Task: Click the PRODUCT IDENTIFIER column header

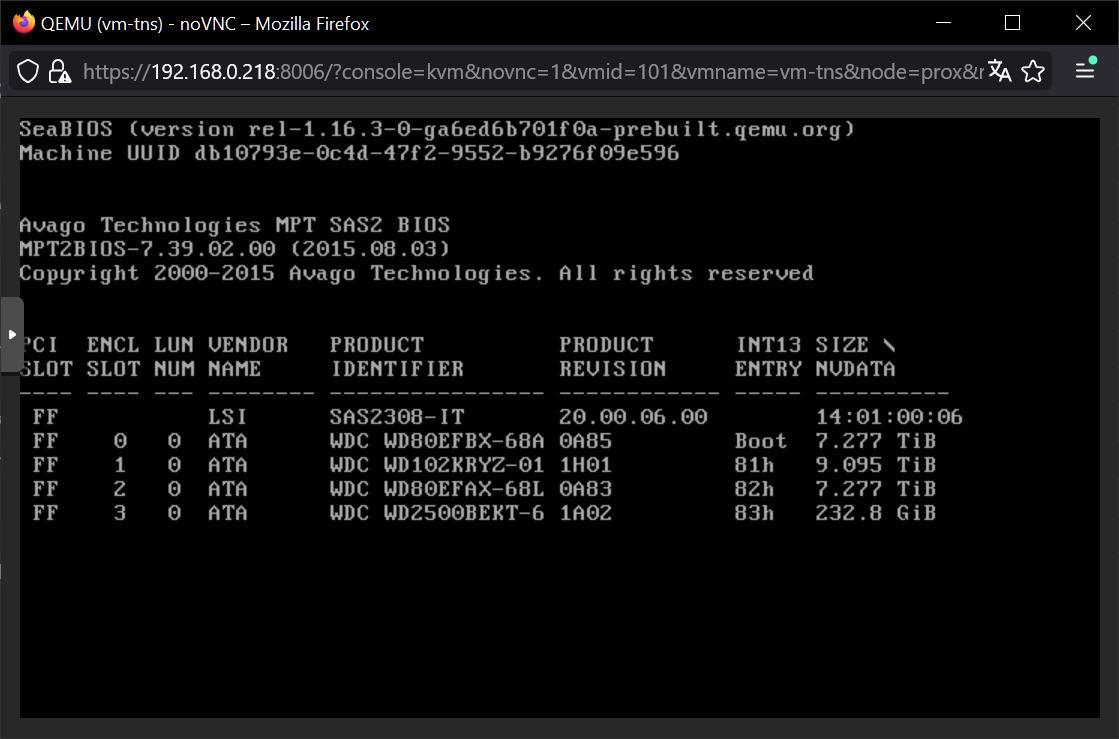Action: 397,357
